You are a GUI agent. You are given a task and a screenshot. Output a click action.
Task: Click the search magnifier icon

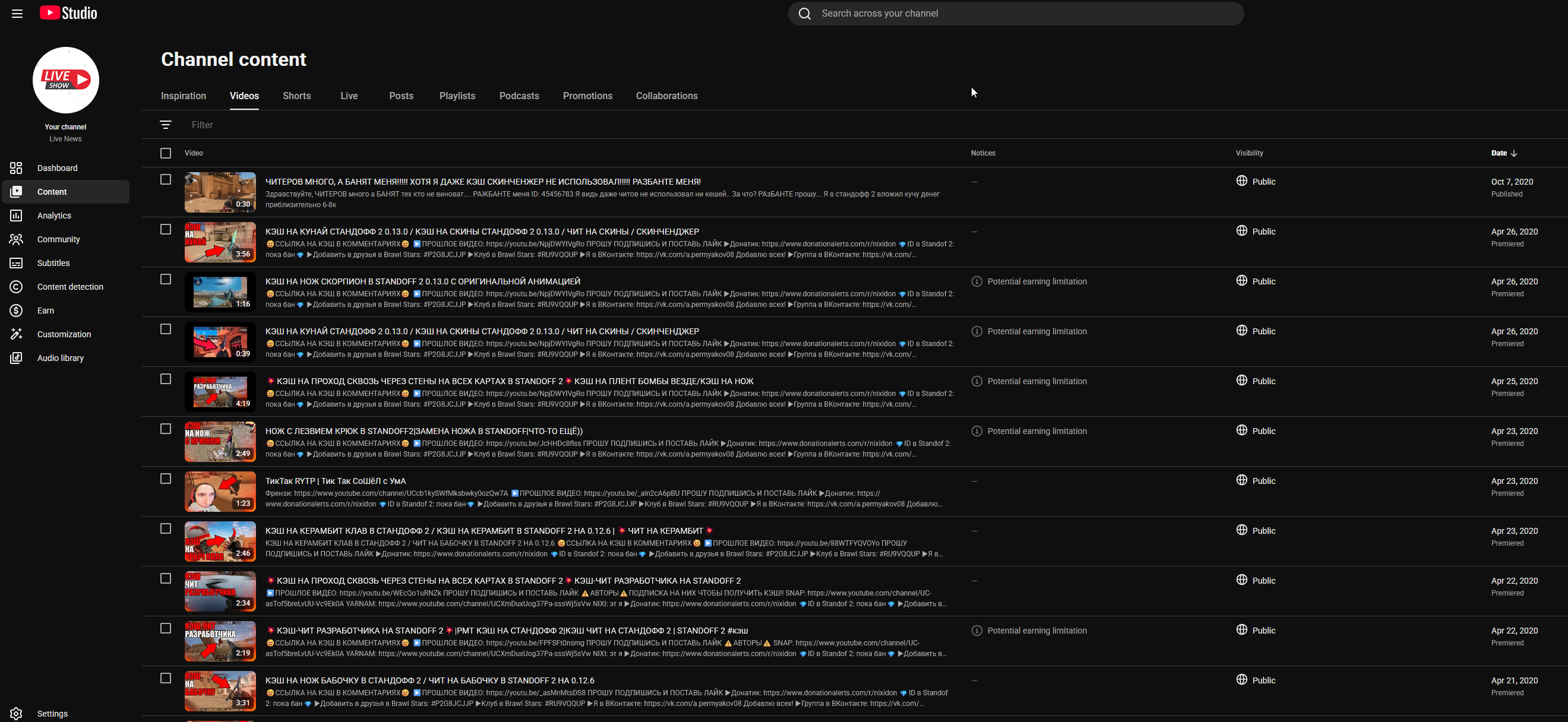click(x=805, y=14)
